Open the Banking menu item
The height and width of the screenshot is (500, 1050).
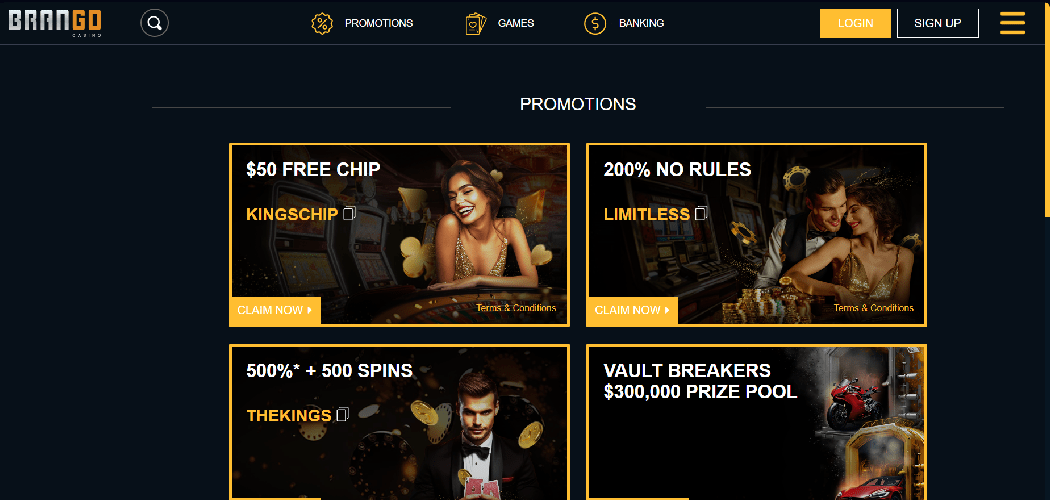pos(642,23)
